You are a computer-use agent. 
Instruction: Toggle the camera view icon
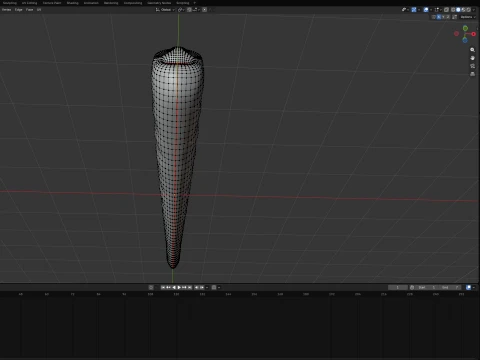(x=472, y=66)
